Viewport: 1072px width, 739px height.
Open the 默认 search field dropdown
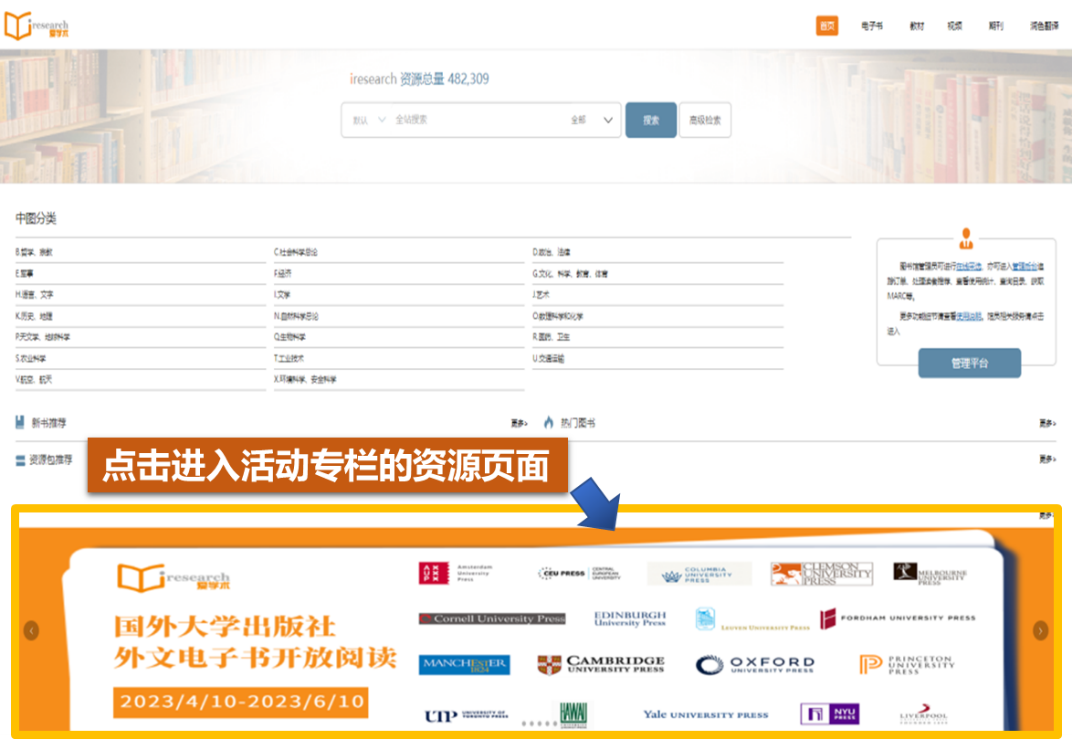click(x=368, y=120)
